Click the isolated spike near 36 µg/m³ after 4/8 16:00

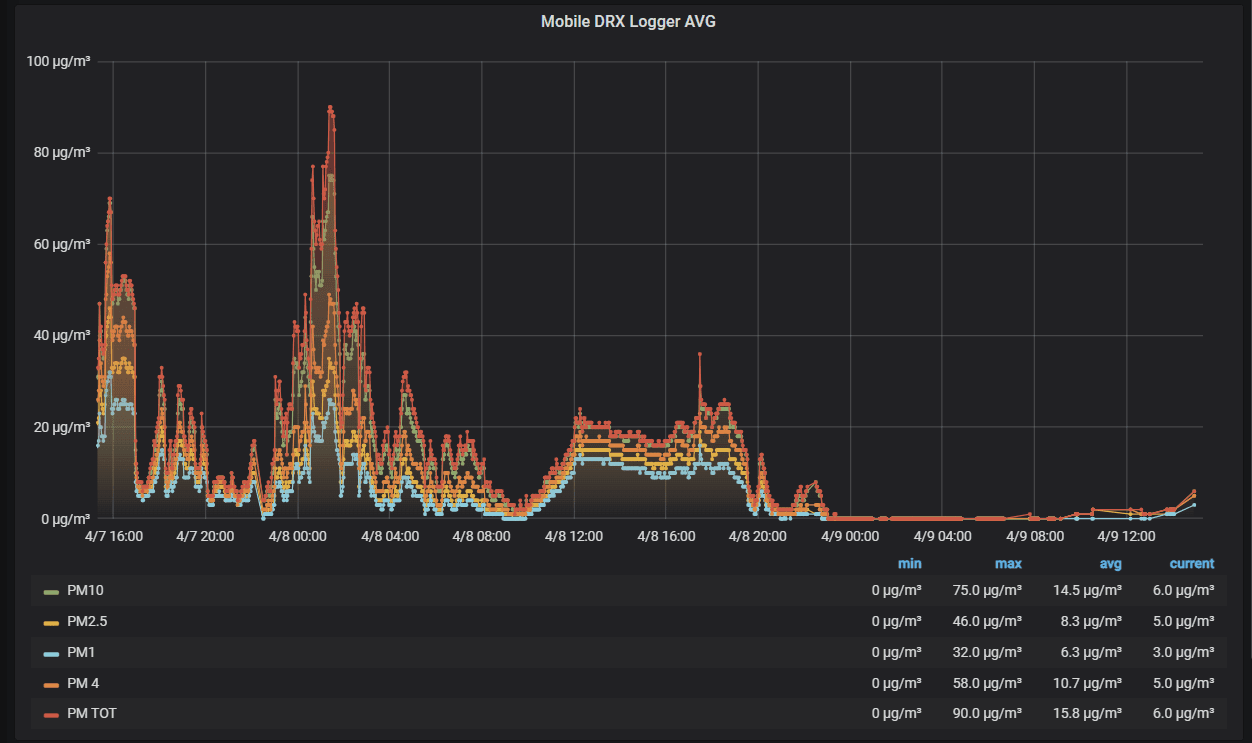[x=700, y=354]
